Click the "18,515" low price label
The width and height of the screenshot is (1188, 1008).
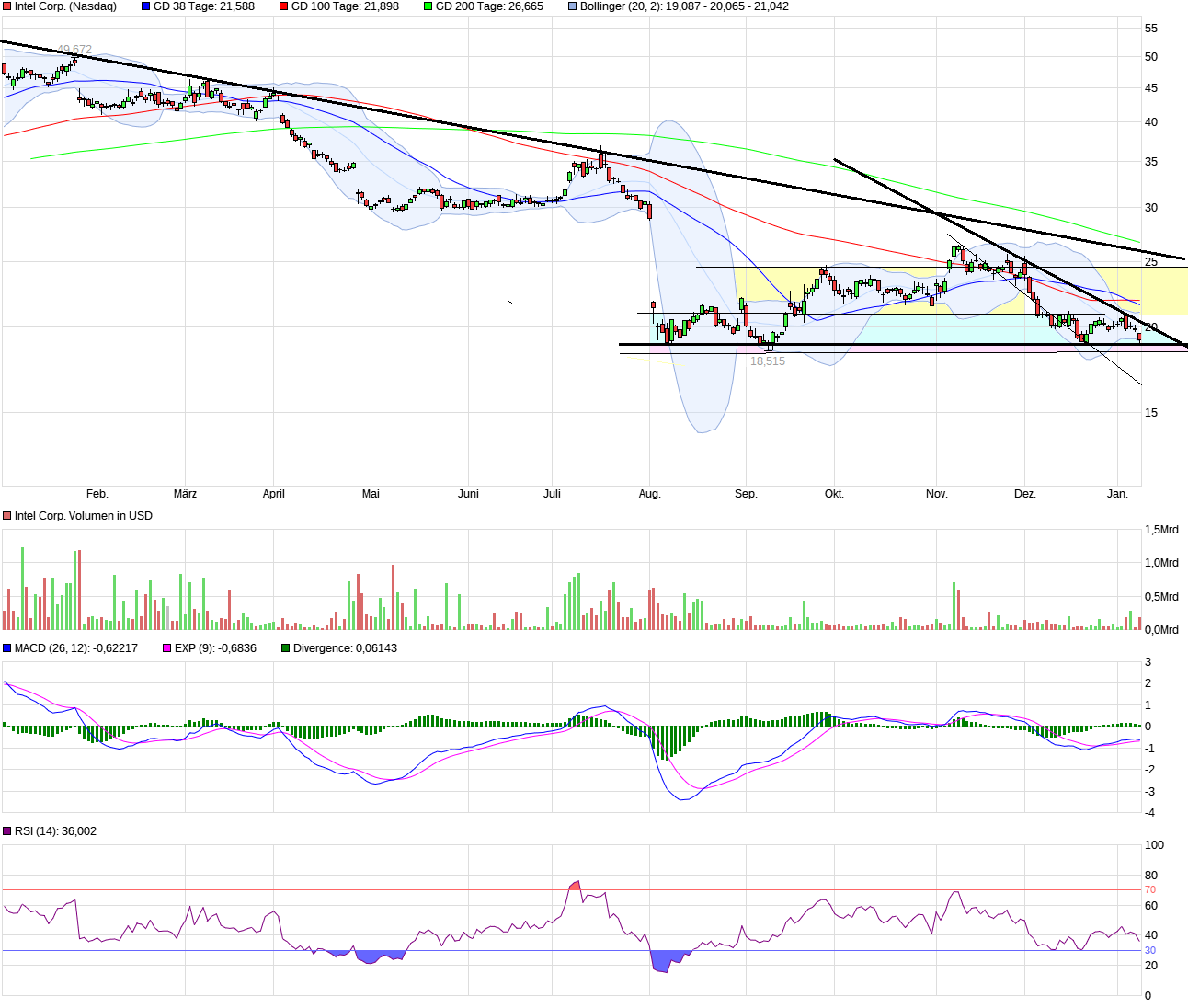[769, 361]
